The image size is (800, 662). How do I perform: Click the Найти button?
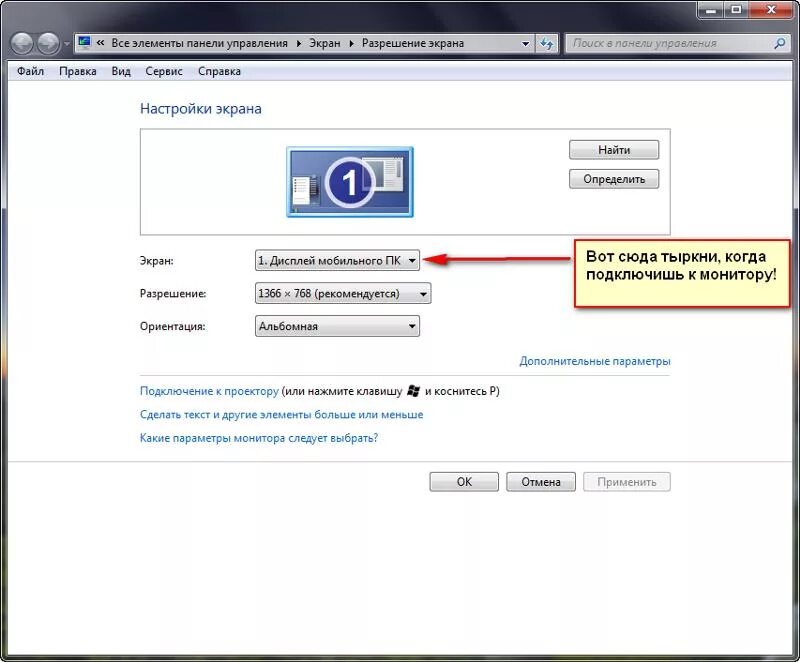614,150
